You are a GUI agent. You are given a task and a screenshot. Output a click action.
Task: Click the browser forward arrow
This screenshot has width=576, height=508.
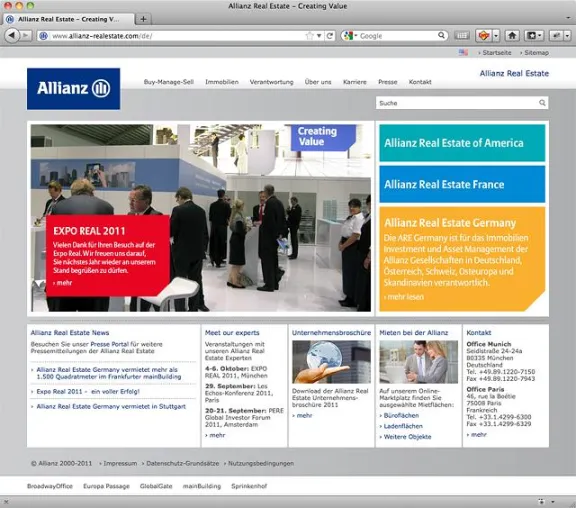pyautogui.click(x=25, y=36)
